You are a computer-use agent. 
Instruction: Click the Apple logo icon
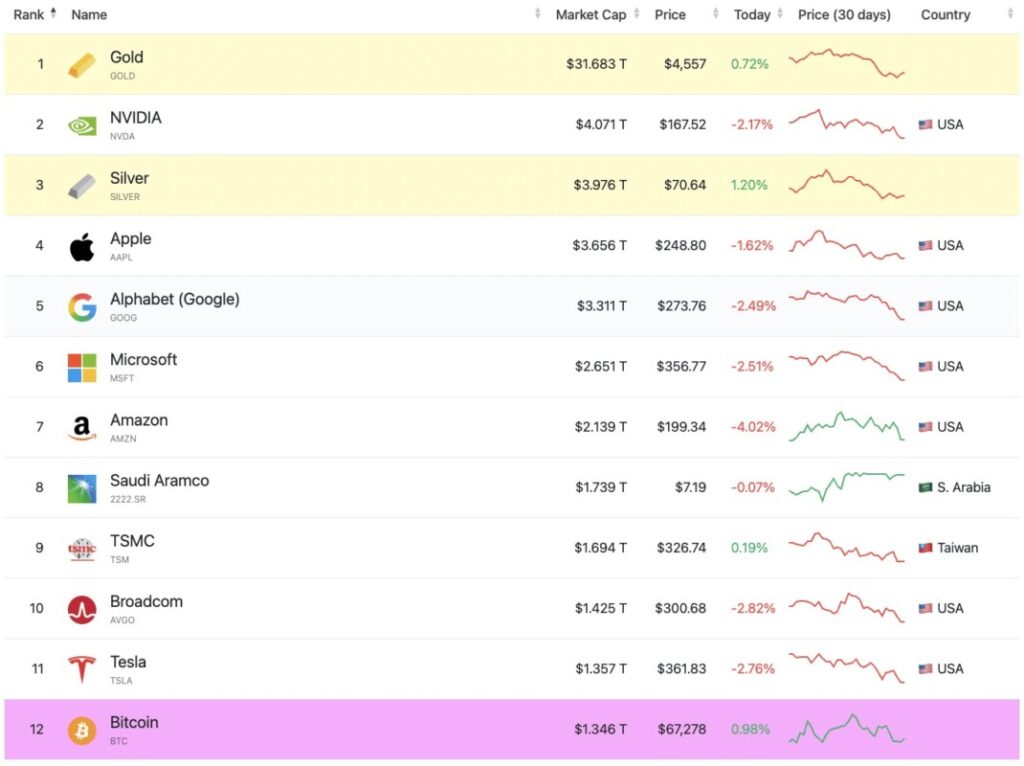click(x=82, y=246)
